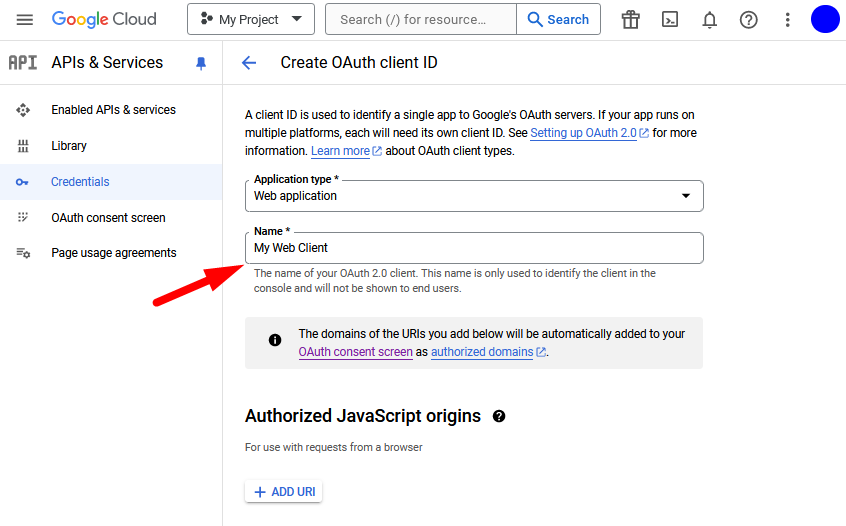Click the Enabled APIs diamond icon

point(23,110)
